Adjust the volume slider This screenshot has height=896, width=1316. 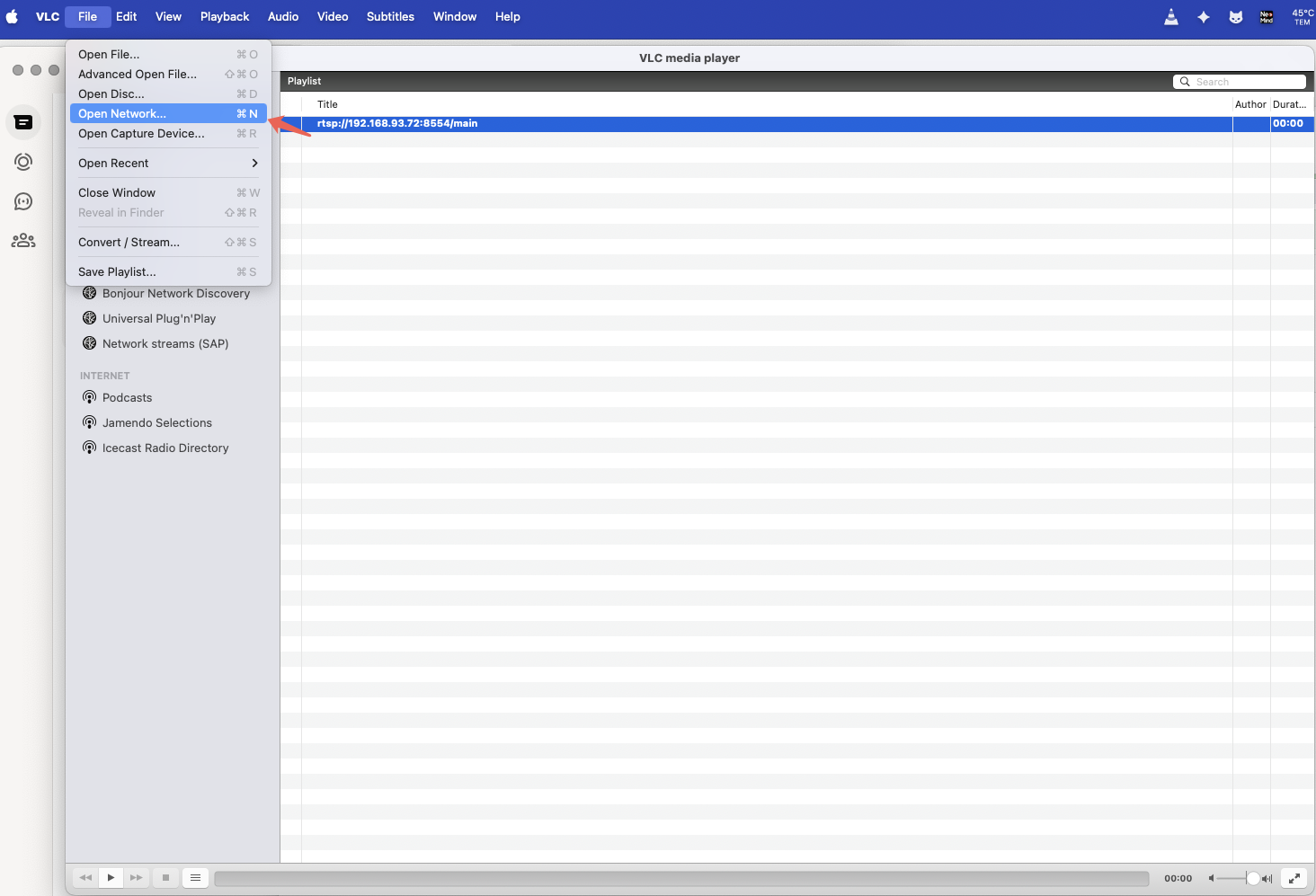1239,879
